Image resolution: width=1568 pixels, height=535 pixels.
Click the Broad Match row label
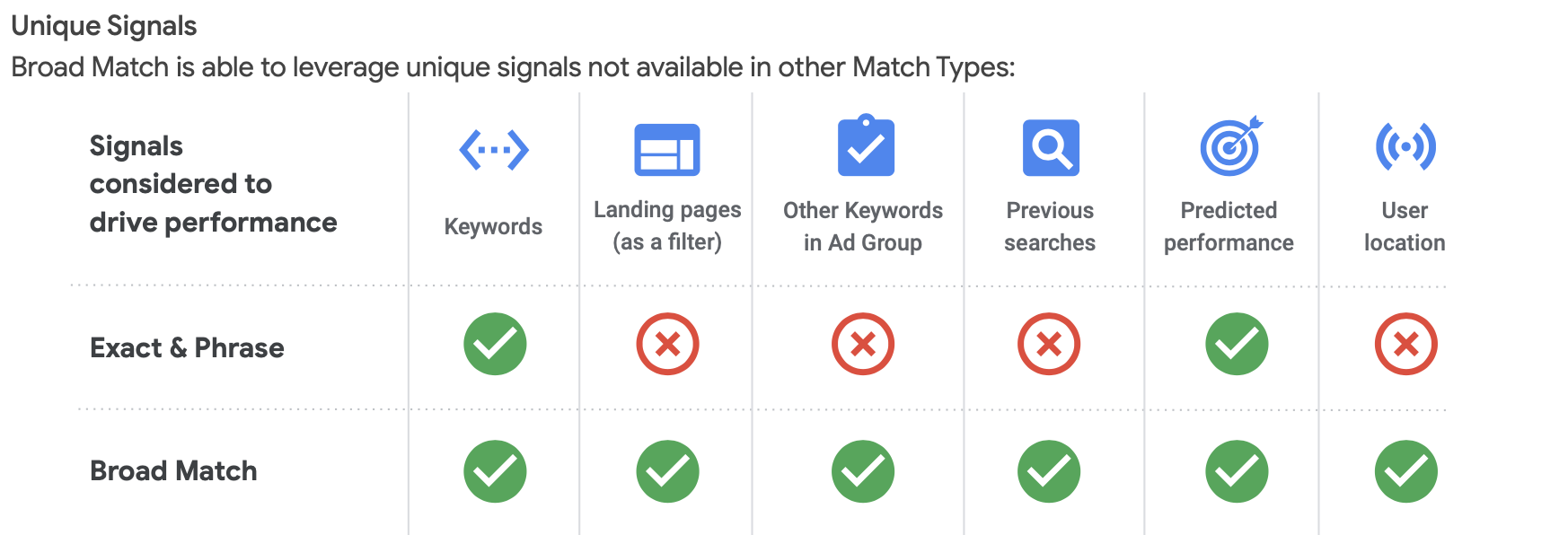pyautogui.click(x=173, y=471)
